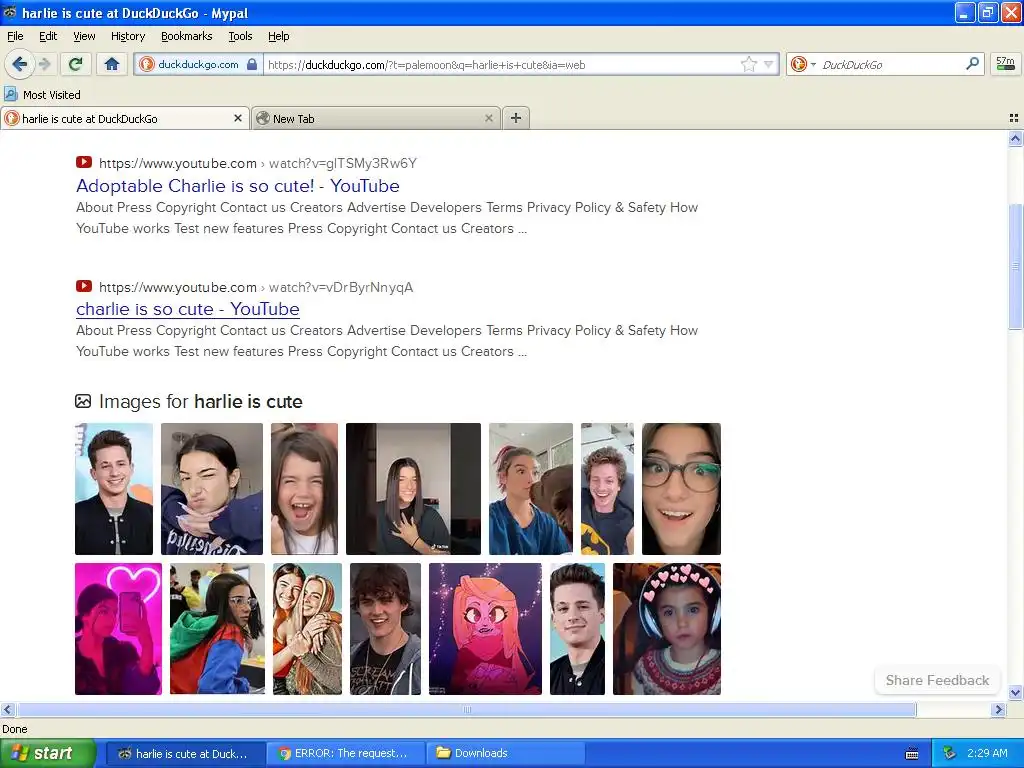Image resolution: width=1024 pixels, height=768 pixels.
Task: Close the 'harlie is cute' tab
Action: (x=238, y=118)
